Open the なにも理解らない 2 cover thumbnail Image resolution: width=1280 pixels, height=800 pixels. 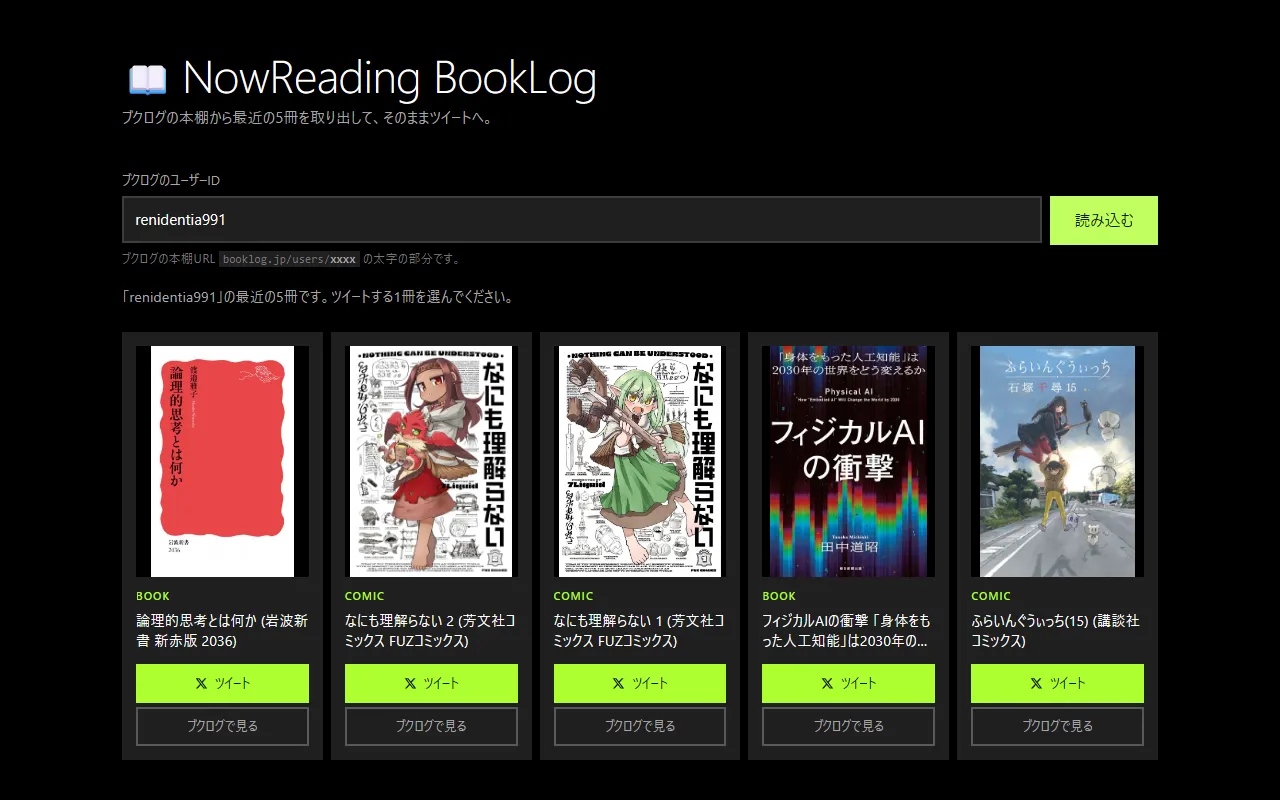coord(431,461)
